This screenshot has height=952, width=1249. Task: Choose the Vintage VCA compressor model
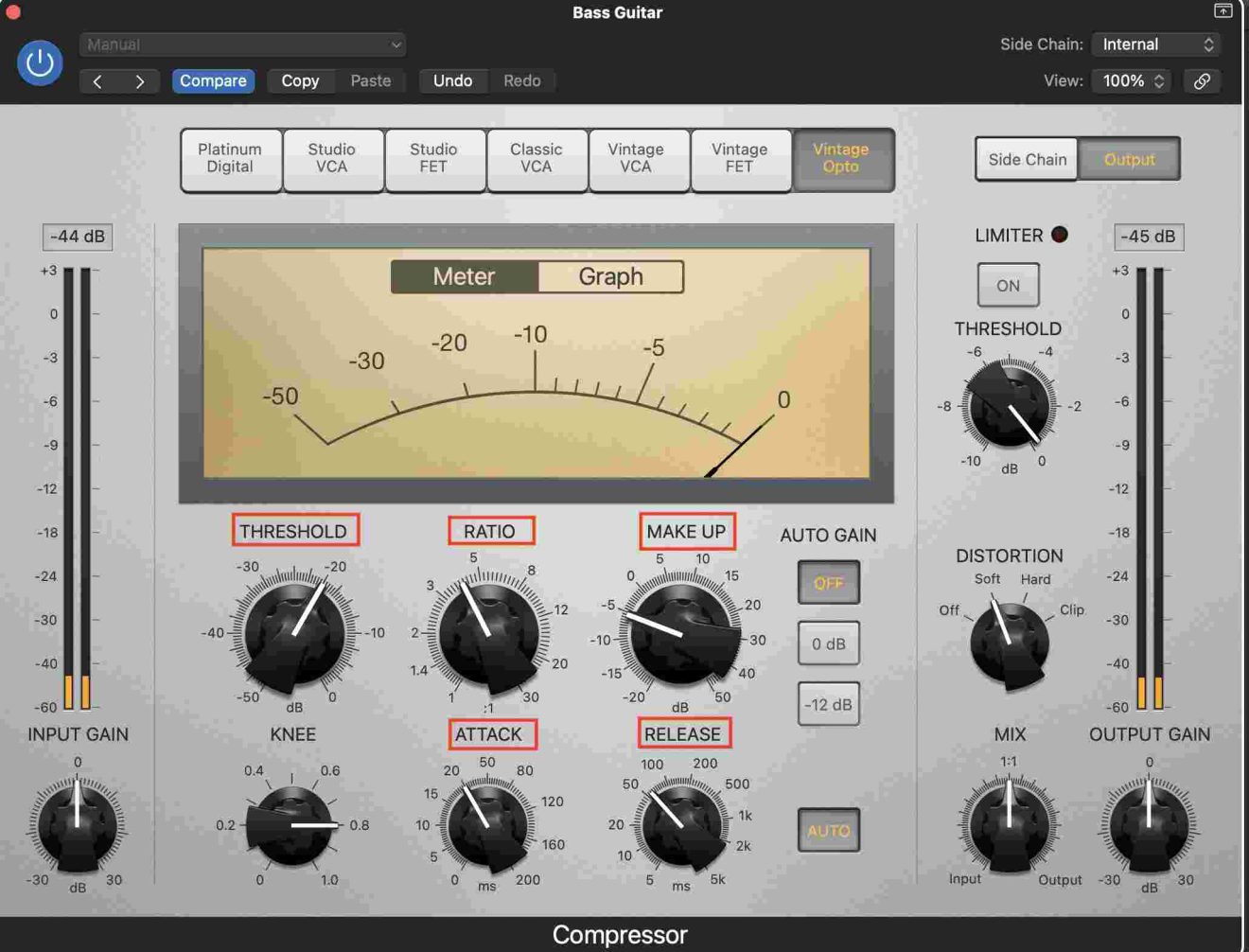point(639,159)
